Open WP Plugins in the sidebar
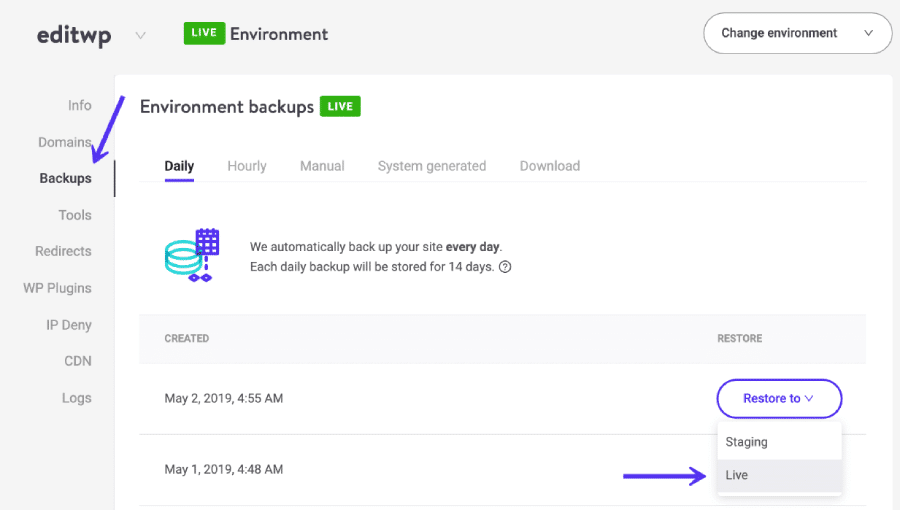The image size is (900, 510). pos(57,288)
